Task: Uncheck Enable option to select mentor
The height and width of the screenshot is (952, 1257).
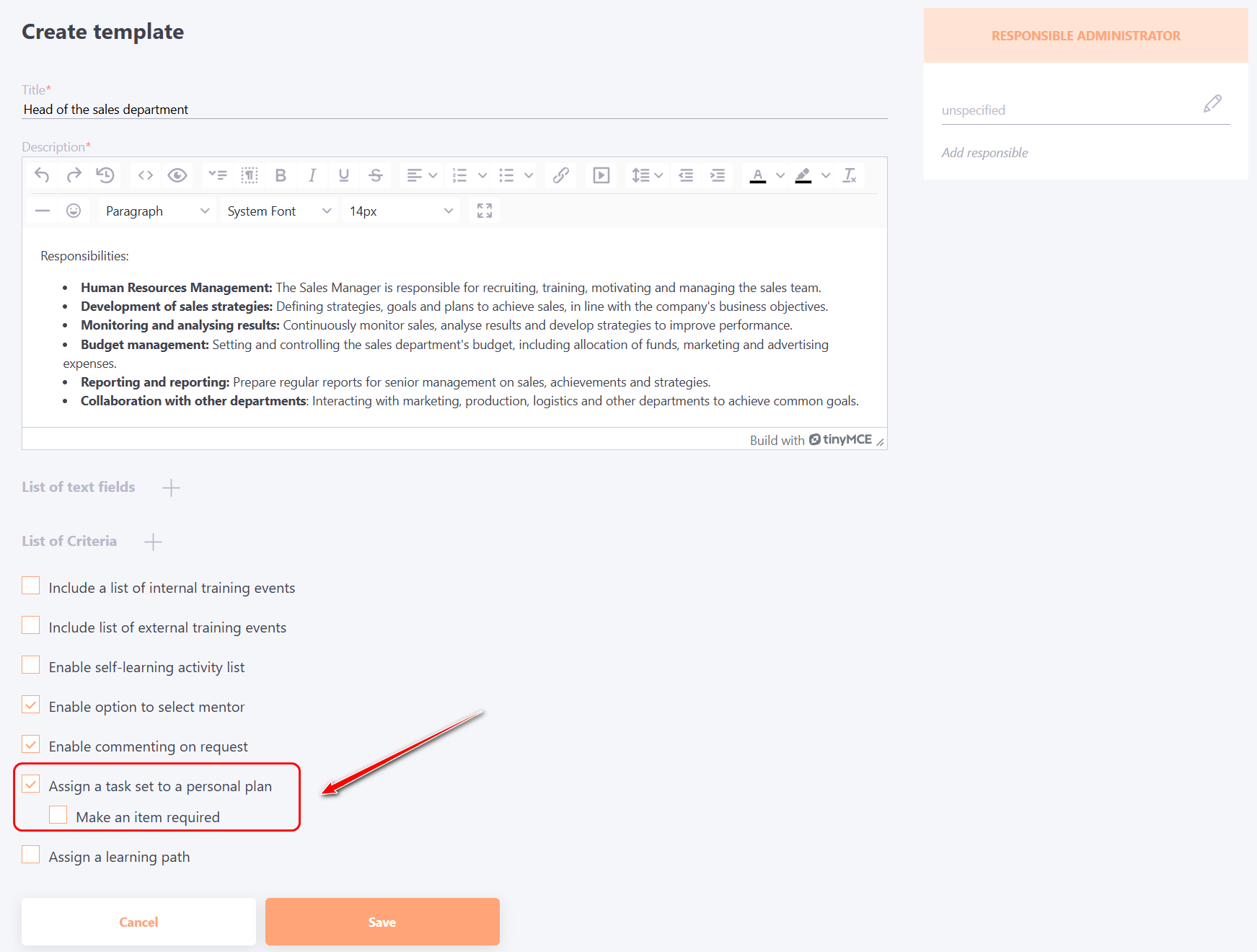Action: pos(31,705)
